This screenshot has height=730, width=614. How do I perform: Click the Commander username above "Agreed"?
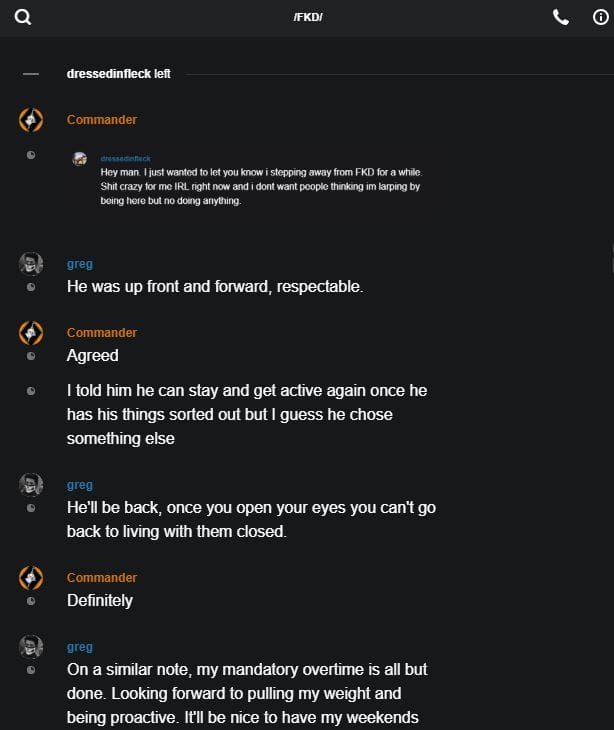(102, 333)
